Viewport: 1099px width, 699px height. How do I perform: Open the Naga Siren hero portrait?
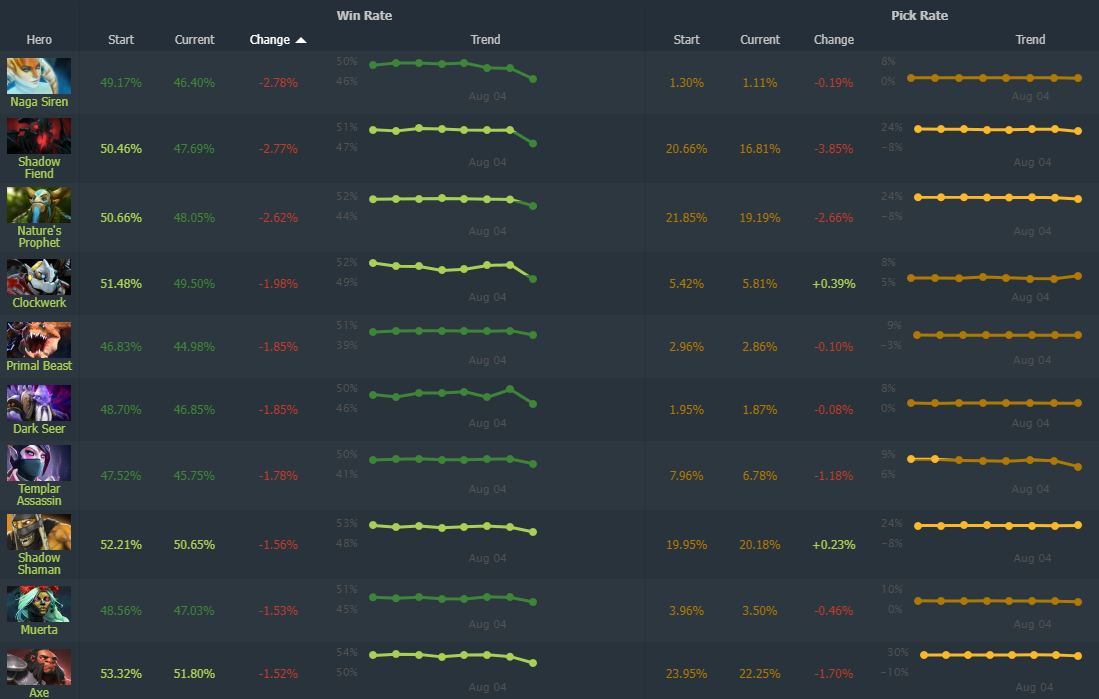point(39,76)
